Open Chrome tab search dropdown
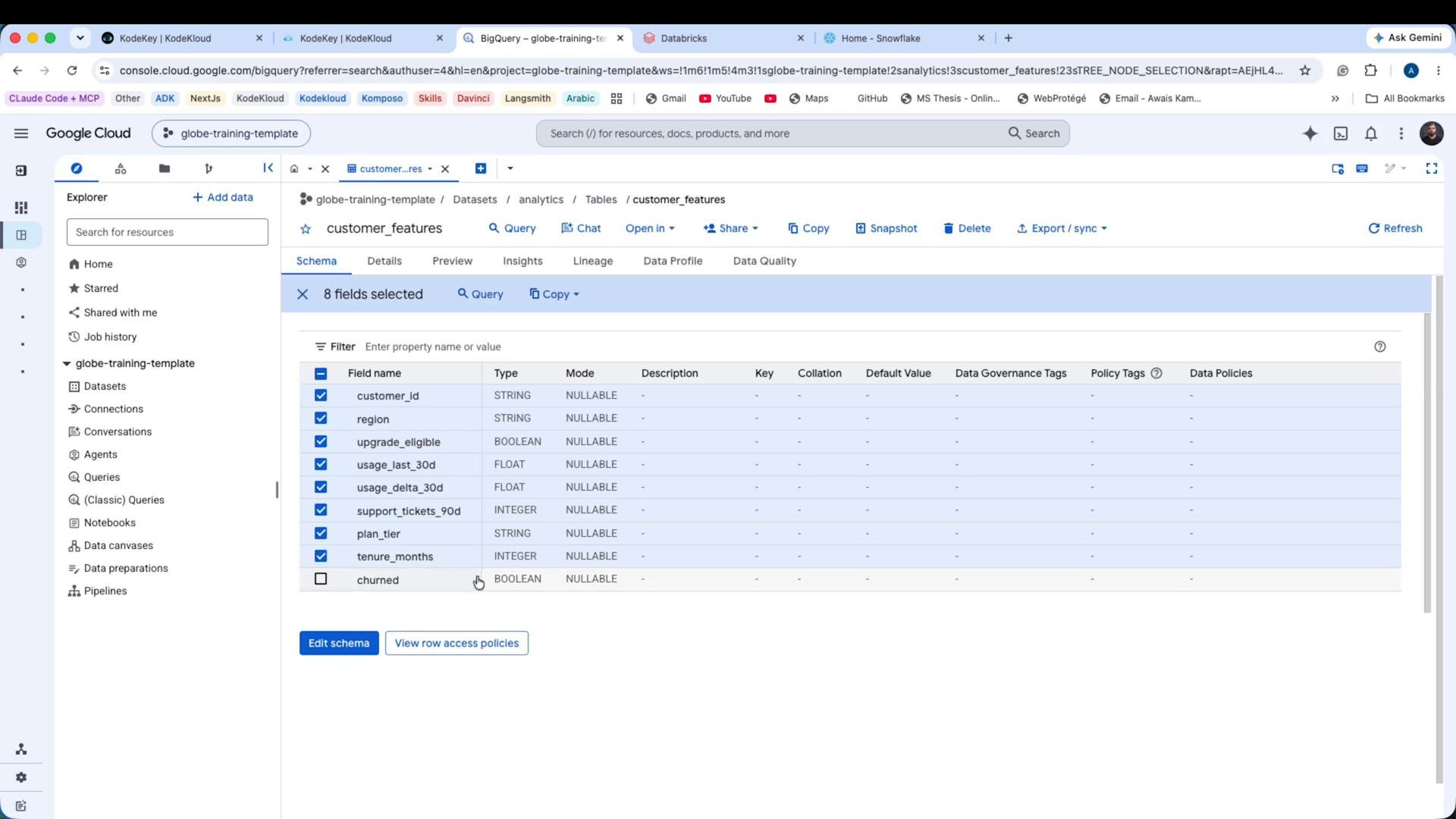This screenshot has width=1456, height=819. (x=80, y=38)
